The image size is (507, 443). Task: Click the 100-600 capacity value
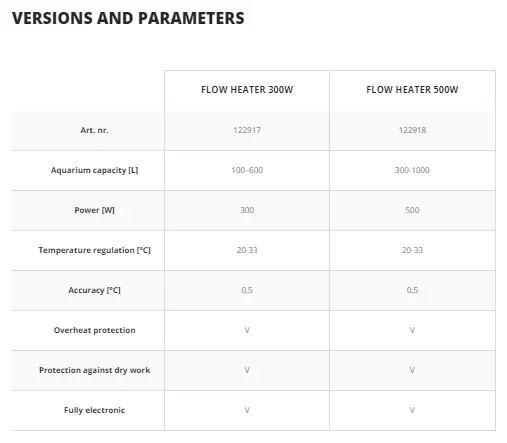[x=247, y=170]
